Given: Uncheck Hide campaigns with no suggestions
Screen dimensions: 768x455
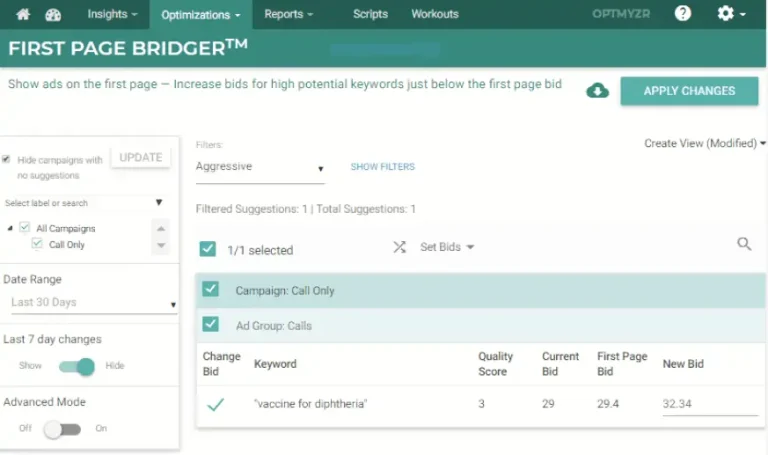Looking at the screenshot, I should coord(6,160).
